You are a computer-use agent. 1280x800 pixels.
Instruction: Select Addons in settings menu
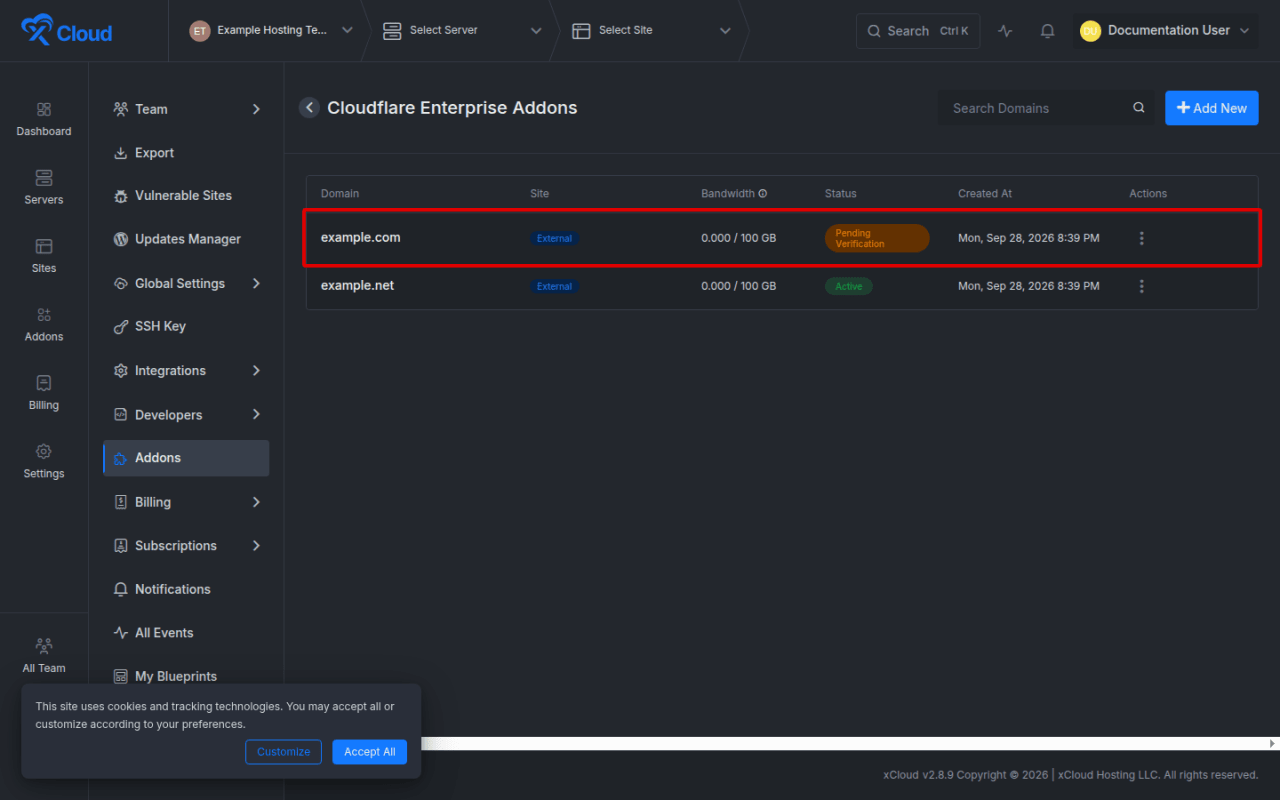(x=186, y=458)
